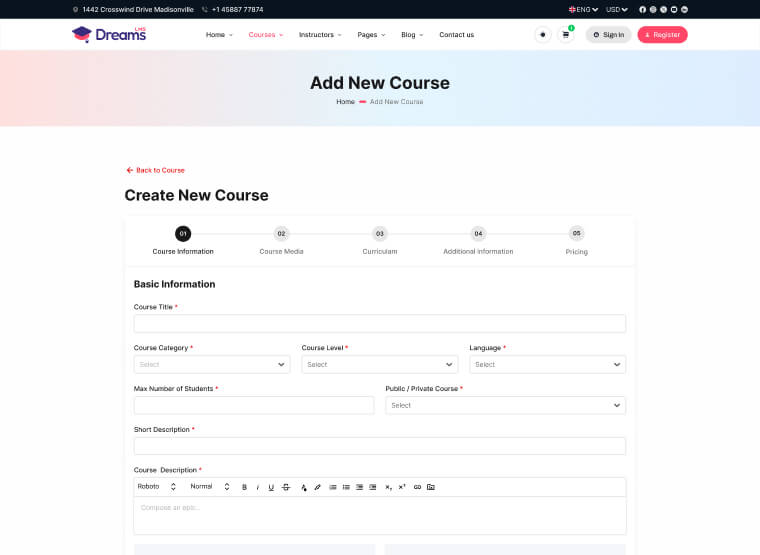Go to step 03 Curriculum
The height and width of the screenshot is (555, 760).
[380, 241]
